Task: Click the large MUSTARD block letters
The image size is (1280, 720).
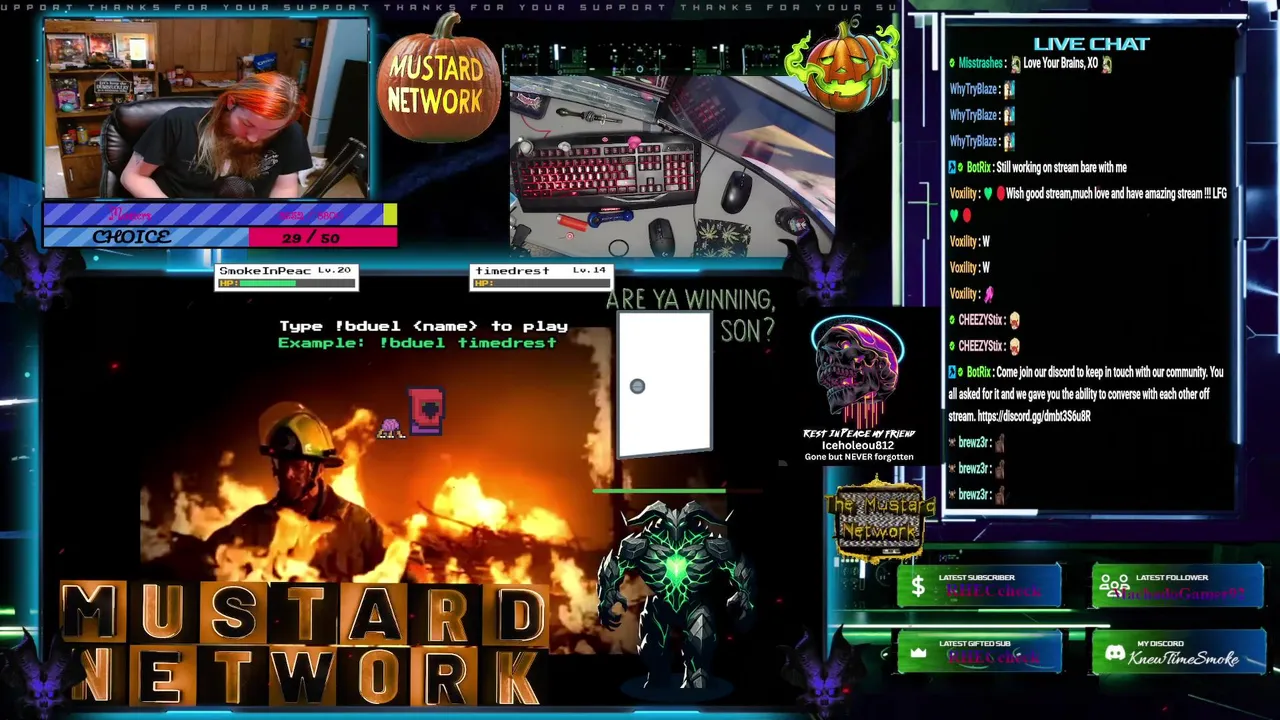Action: pyautogui.click(x=304, y=612)
